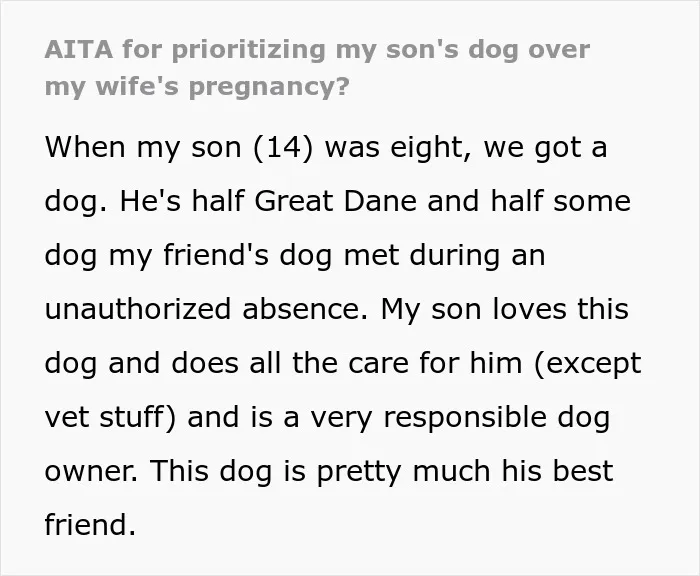Click the words "pretty much"
This screenshot has height=576, width=700.
tap(403, 472)
